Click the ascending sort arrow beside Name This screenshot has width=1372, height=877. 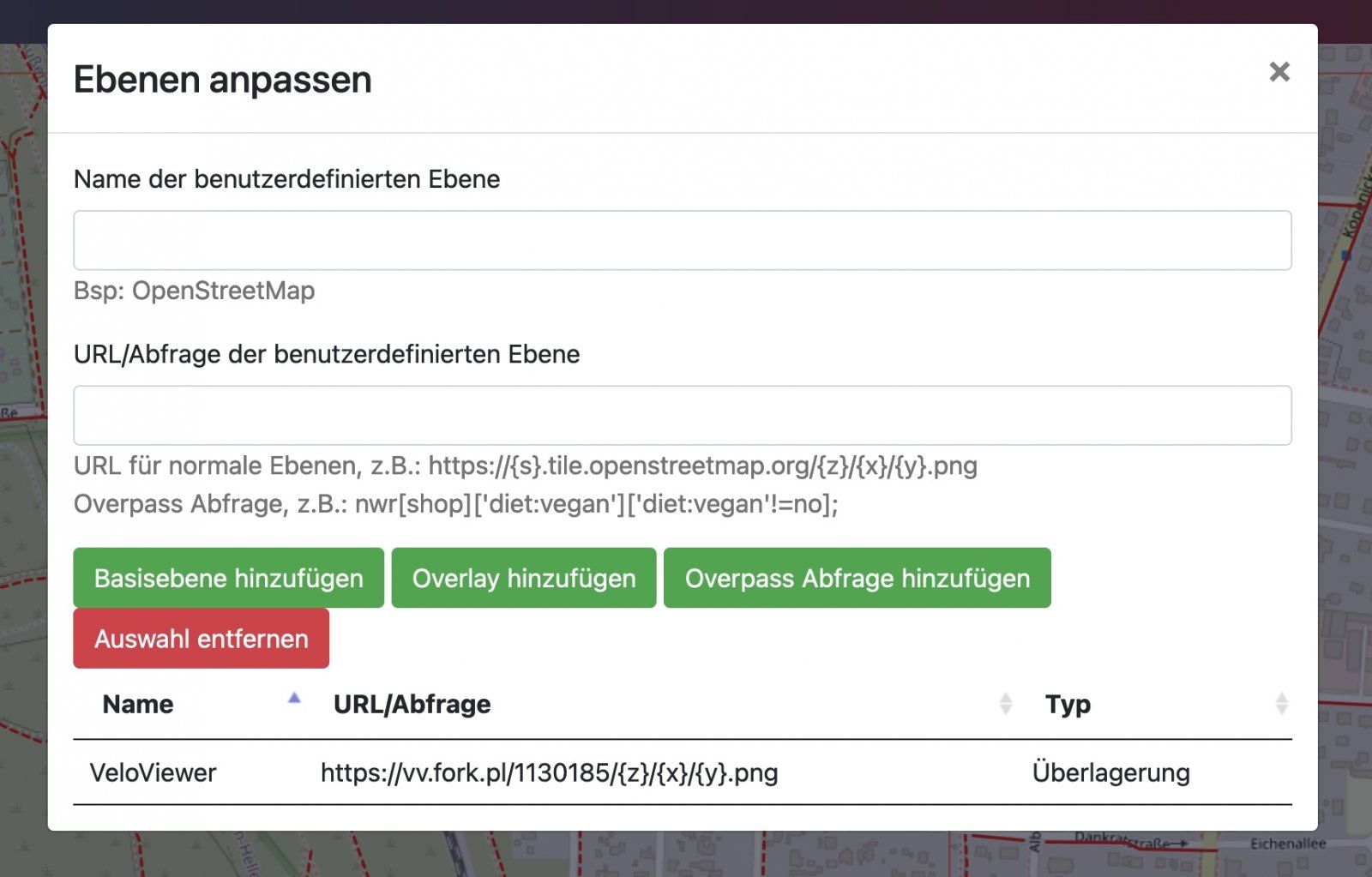pyautogui.click(x=294, y=699)
